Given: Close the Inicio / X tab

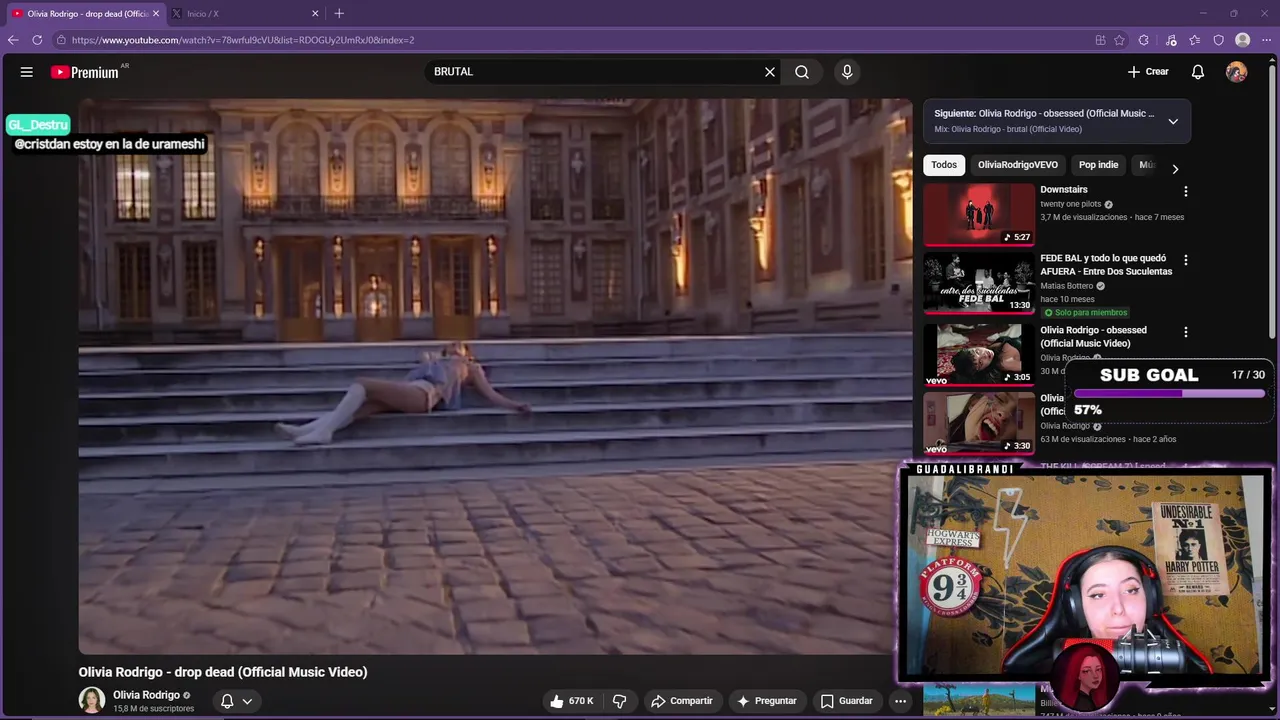Looking at the screenshot, I should point(315,14).
